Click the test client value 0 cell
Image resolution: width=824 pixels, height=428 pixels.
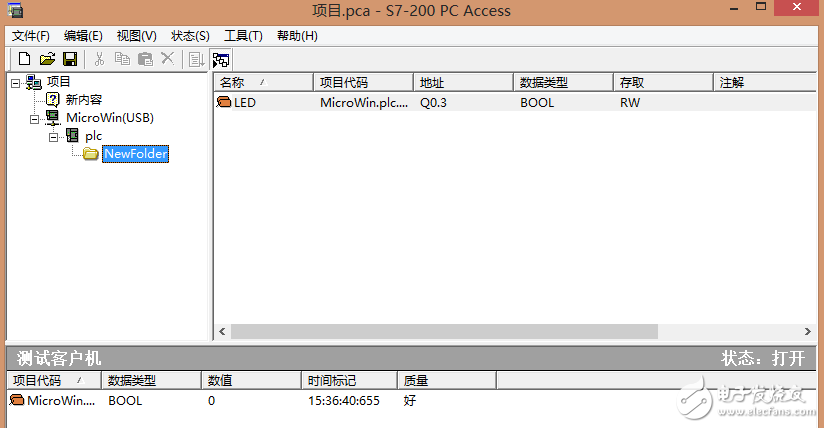(x=211, y=401)
